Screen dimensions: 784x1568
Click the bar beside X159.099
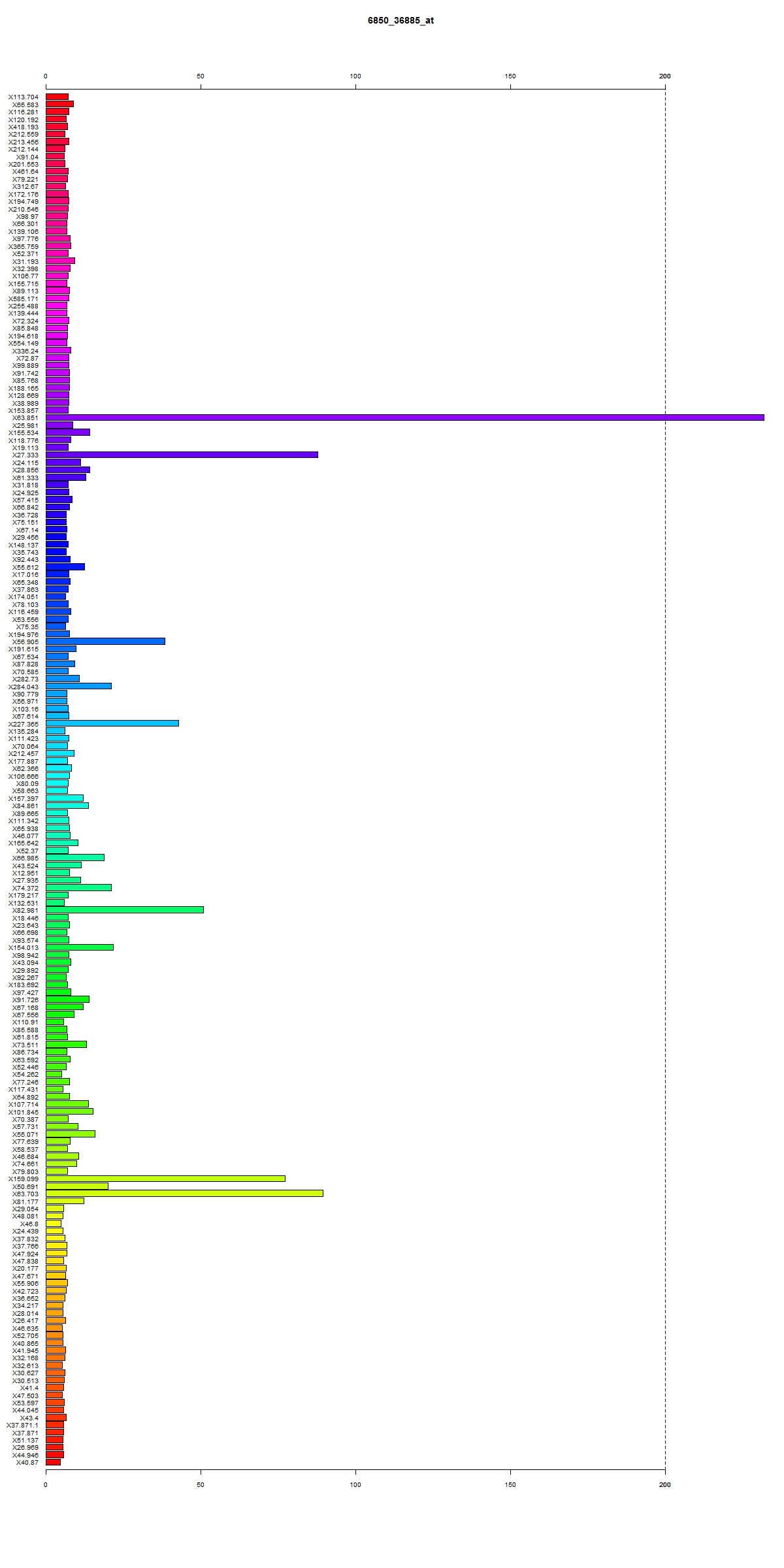tap(165, 1179)
